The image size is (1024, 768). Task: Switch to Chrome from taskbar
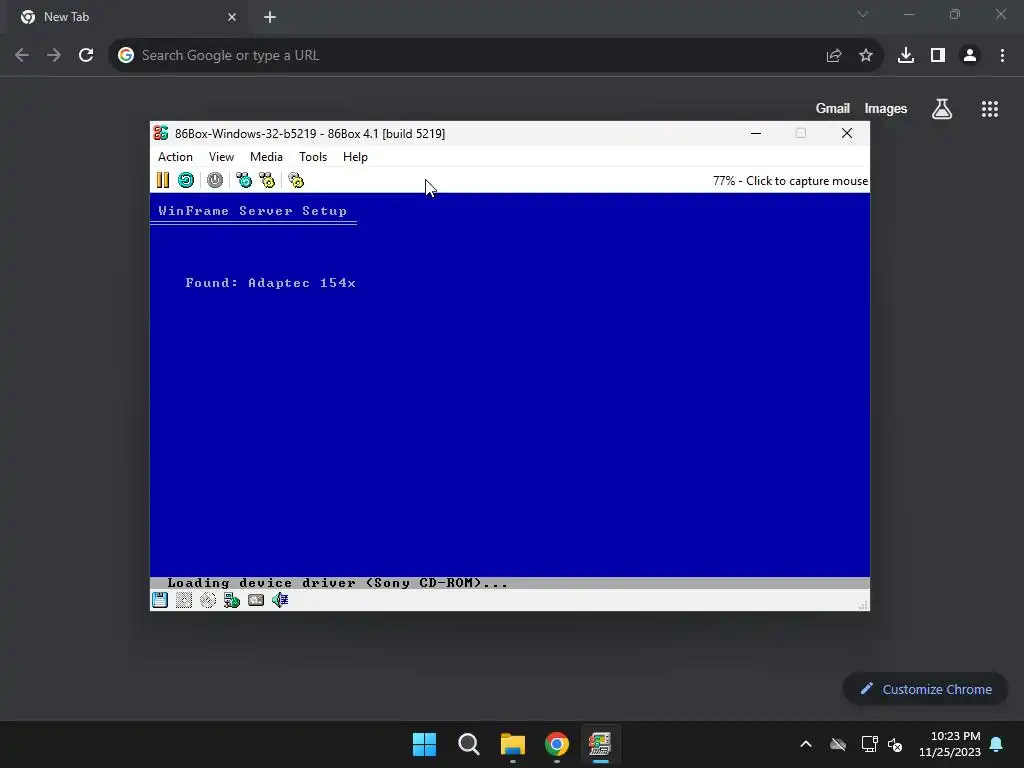click(x=557, y=744)
